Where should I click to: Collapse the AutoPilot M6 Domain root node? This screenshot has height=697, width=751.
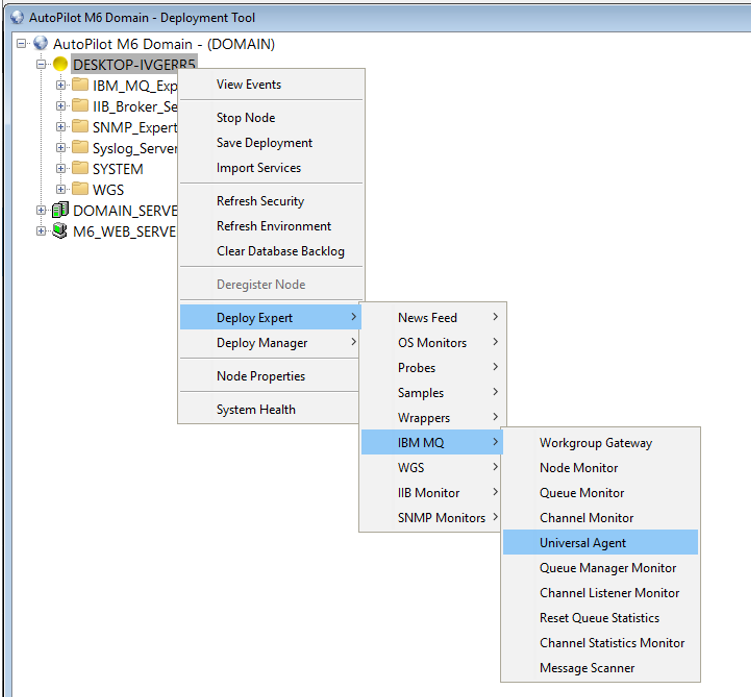[x=21, y=44]
